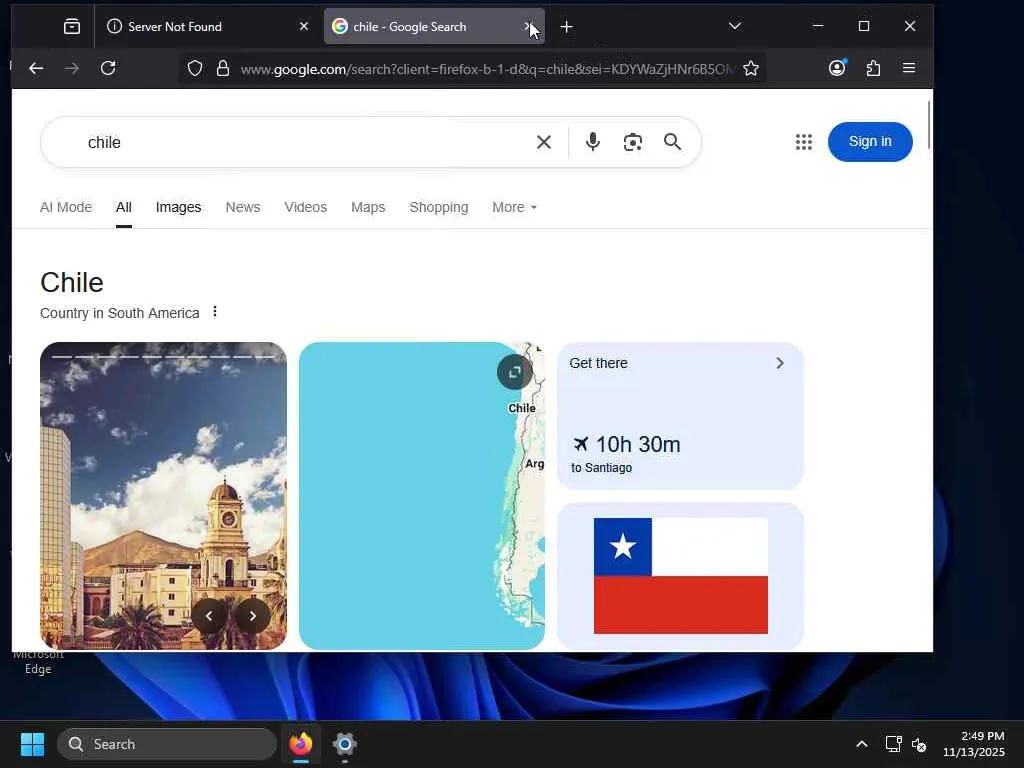This screenshot has height=768, width=1024.
Task: Clear the Google search box
Action: [543, 142]
